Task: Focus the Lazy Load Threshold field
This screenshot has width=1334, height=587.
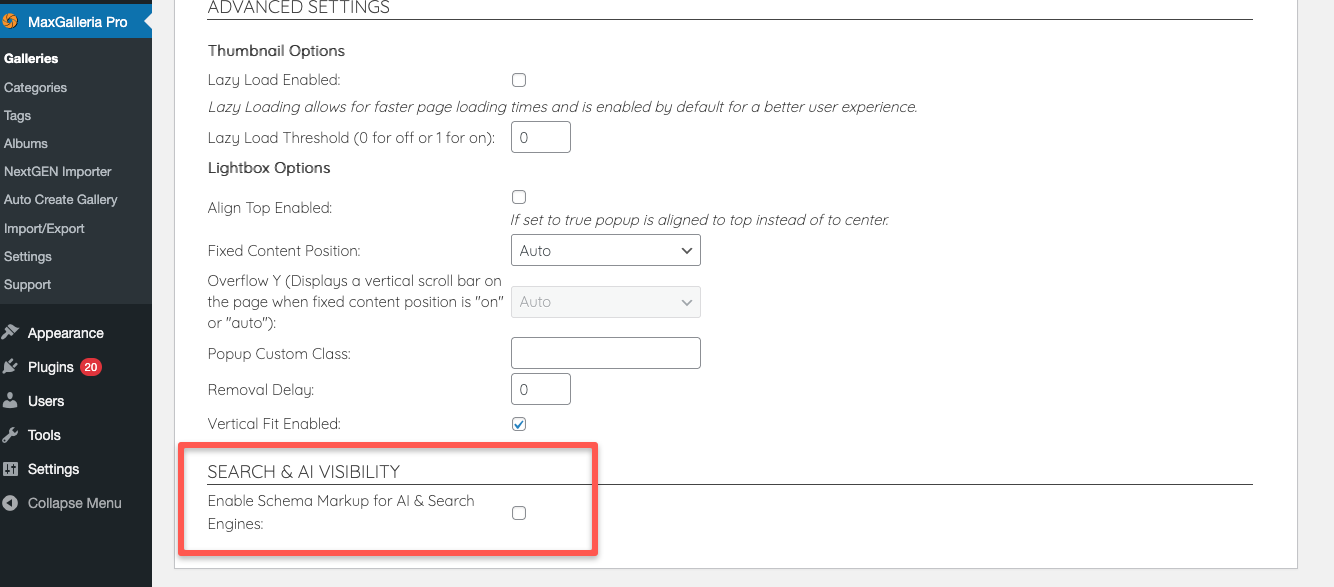Action: coord(540,137)
